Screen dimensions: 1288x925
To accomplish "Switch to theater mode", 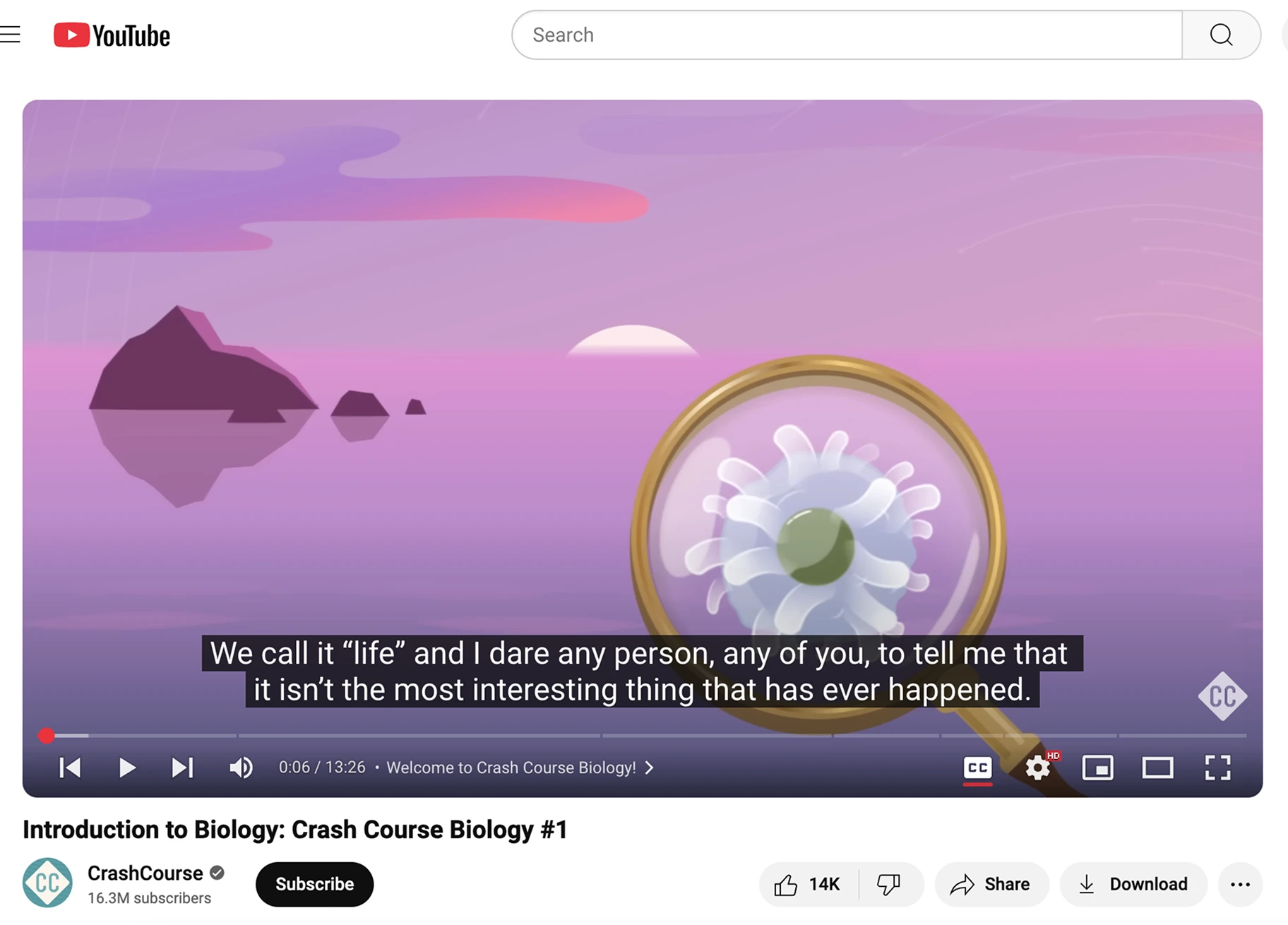I will 1158,768.
